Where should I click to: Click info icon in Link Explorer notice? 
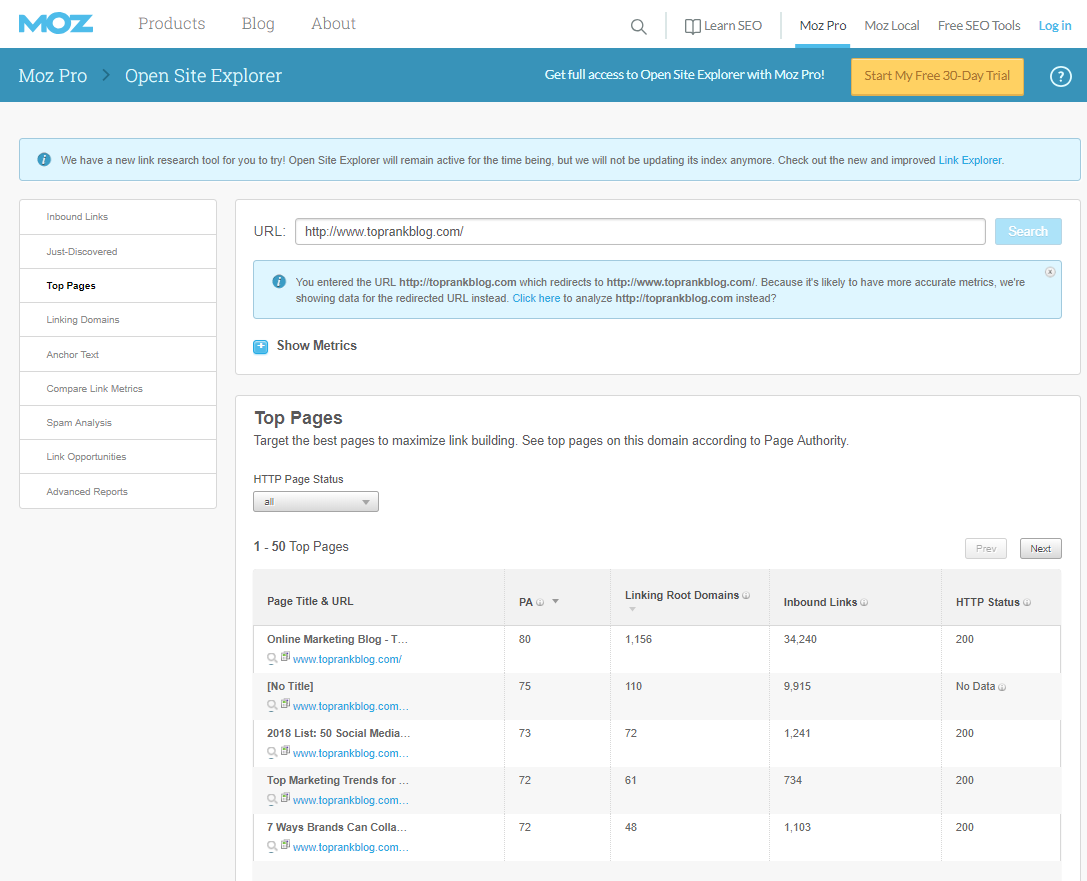pyautogui.click(x=44, y=159)
